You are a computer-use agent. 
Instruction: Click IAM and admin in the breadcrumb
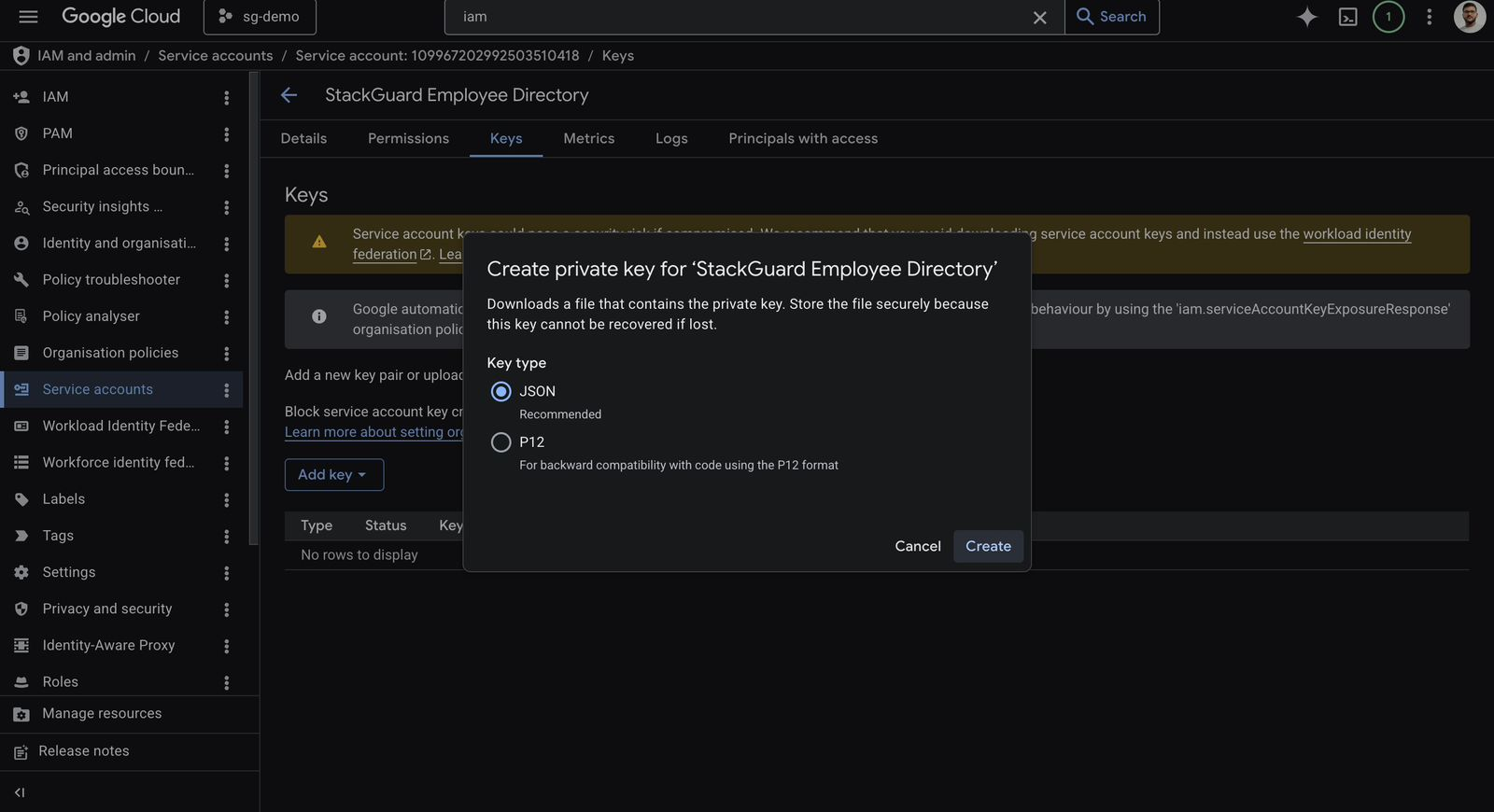point(87,56)
